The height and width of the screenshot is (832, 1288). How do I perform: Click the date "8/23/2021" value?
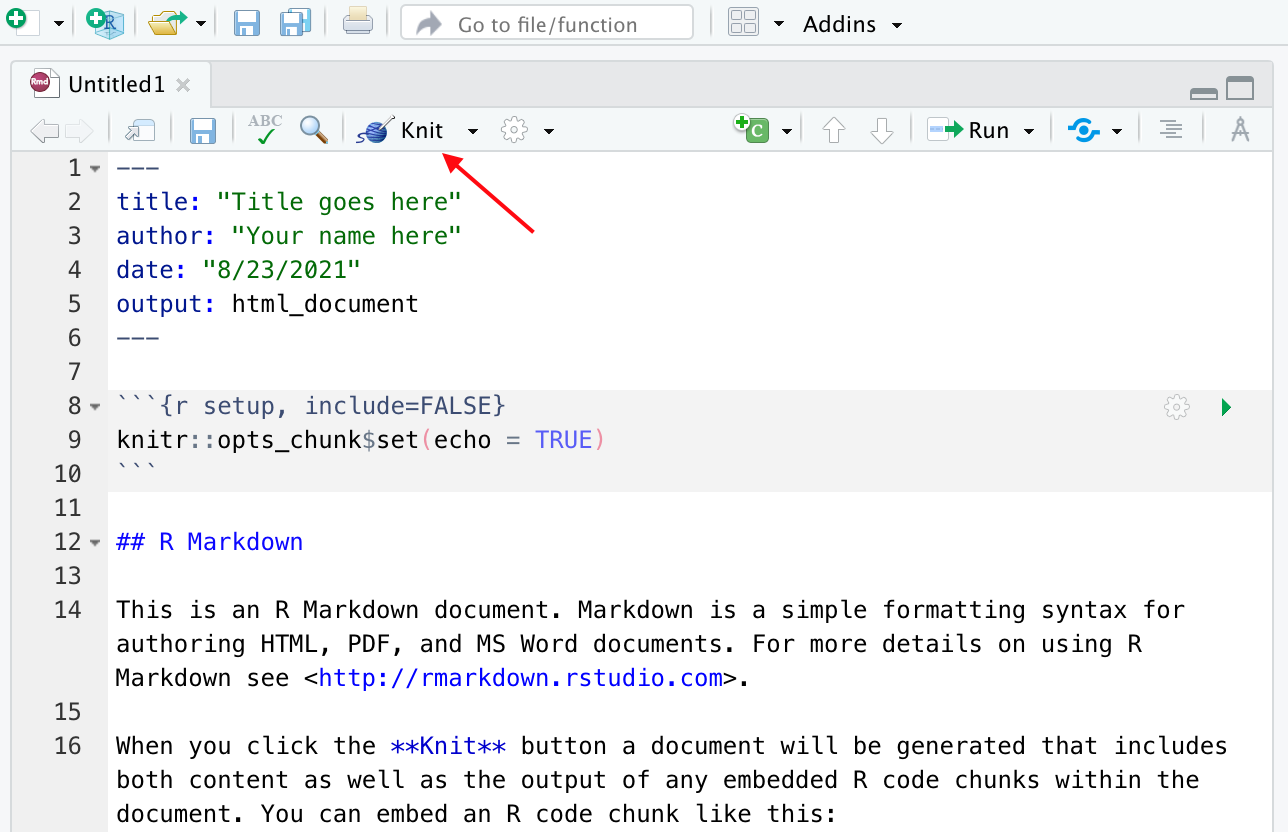[281, 270]
